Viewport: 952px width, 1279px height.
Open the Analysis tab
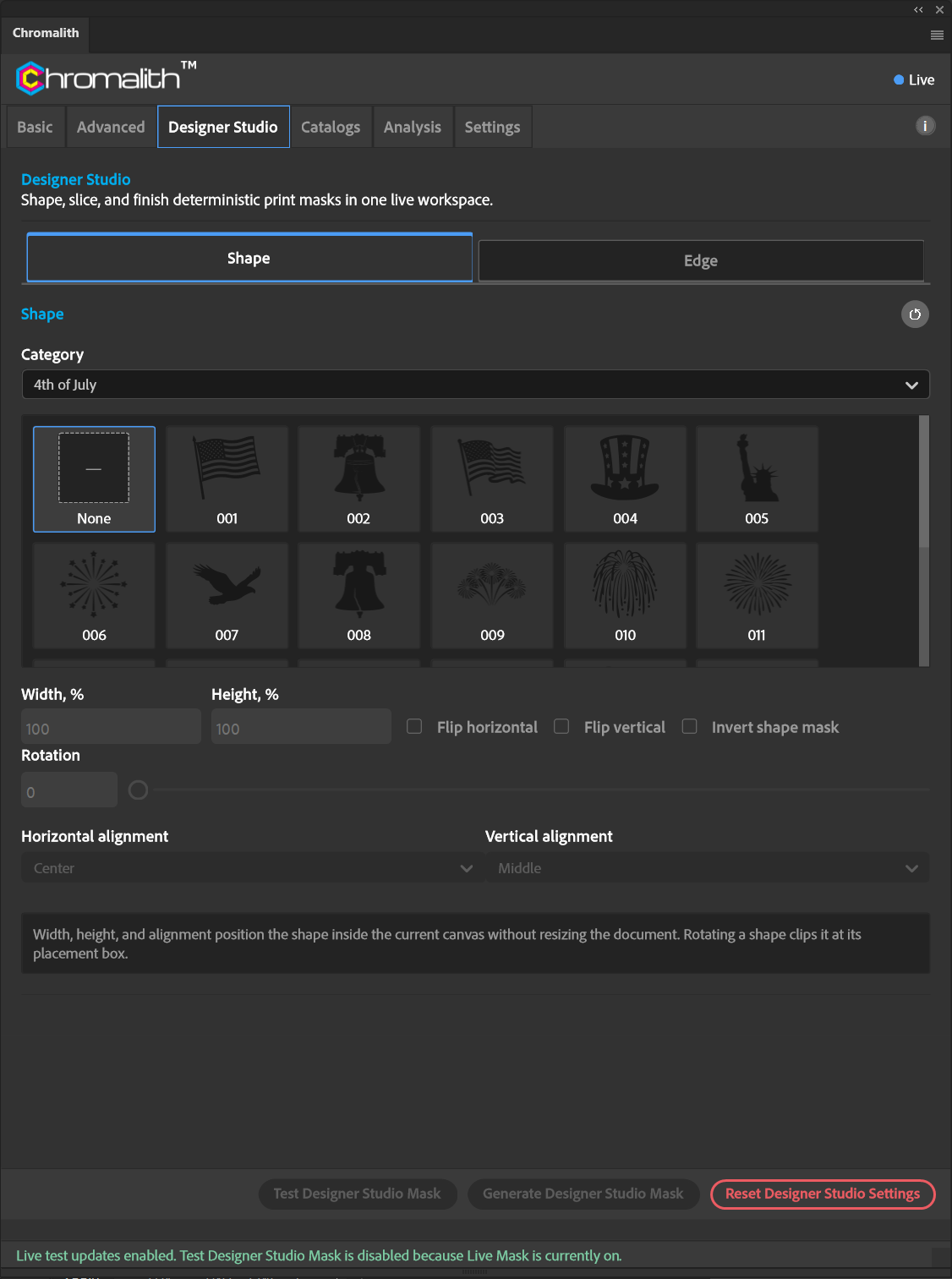pyautogui.click(x=413, y=127)
